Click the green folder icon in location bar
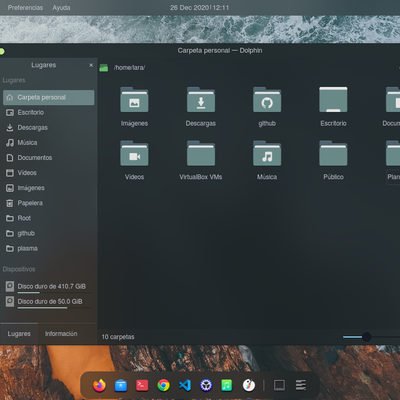The width and height of the screenshot is (400, 400). click(x=104, y=68)
